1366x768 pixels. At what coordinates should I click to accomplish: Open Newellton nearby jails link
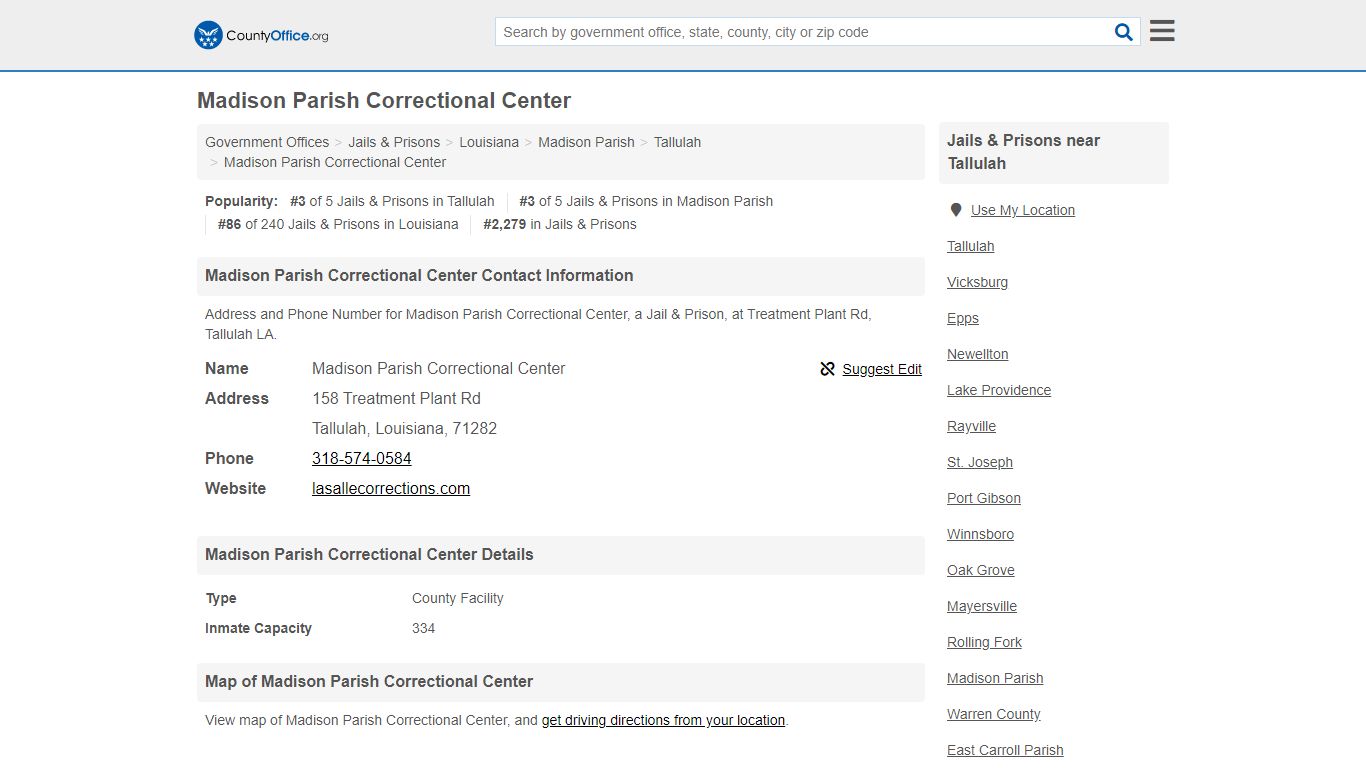click(978, 354)
